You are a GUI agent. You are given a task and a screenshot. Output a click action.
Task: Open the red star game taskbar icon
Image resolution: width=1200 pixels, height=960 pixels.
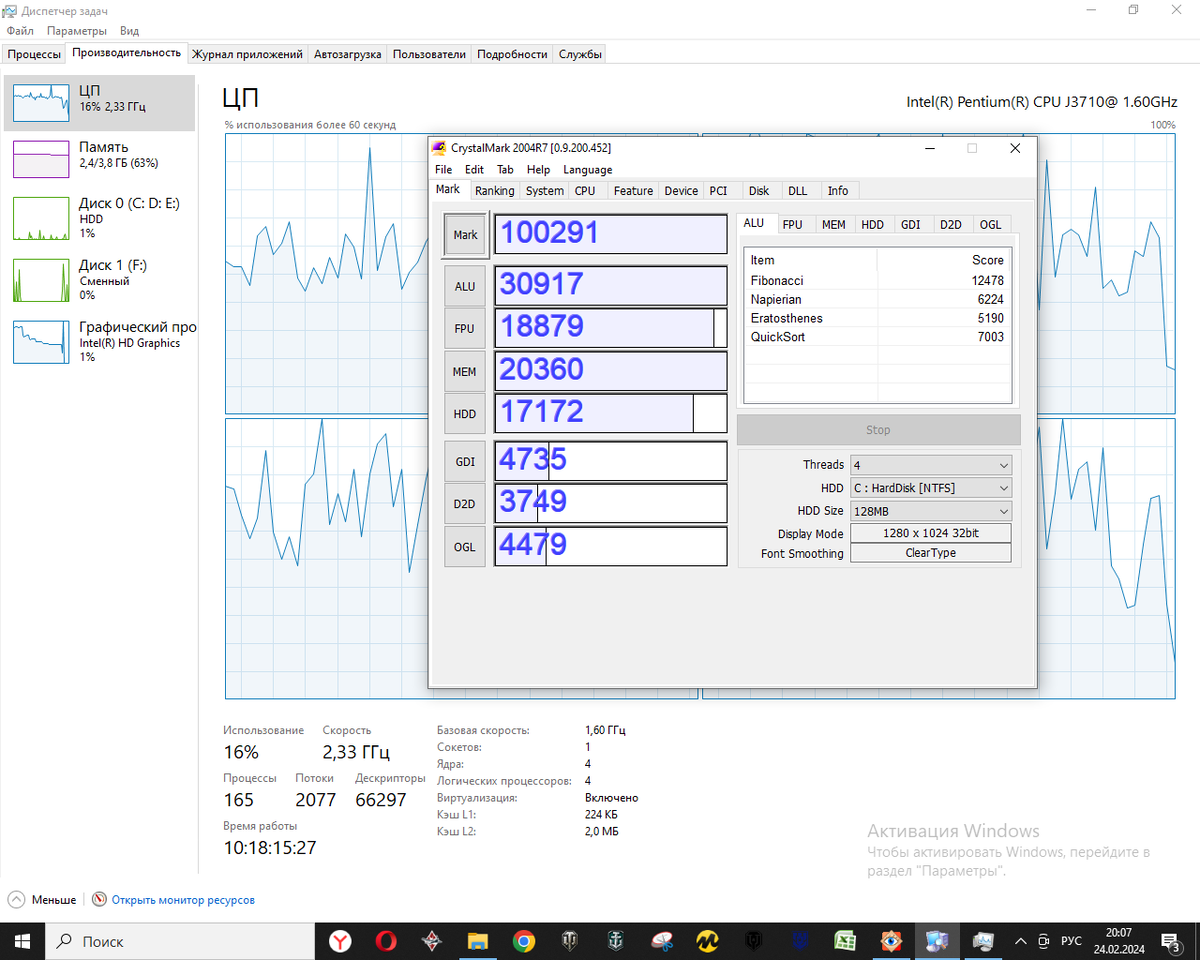pyautogui.click(x=432, y=941)
